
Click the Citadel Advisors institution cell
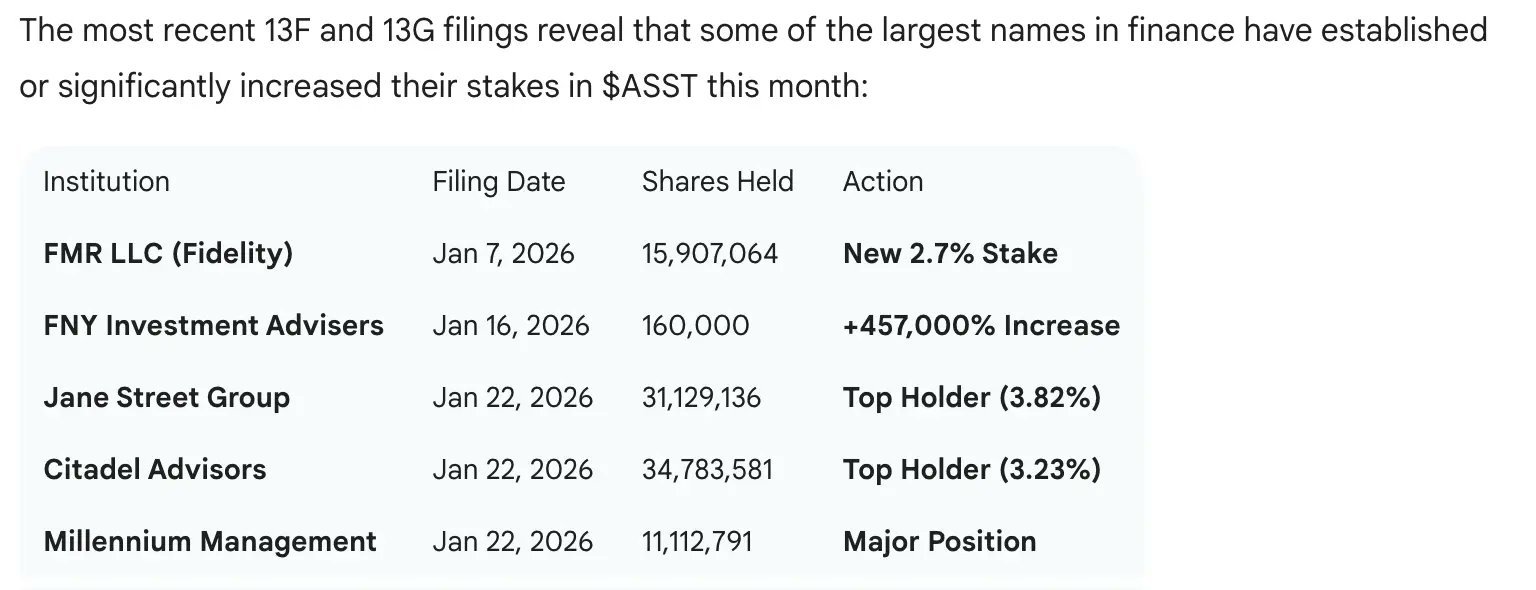tap(155, 470)
